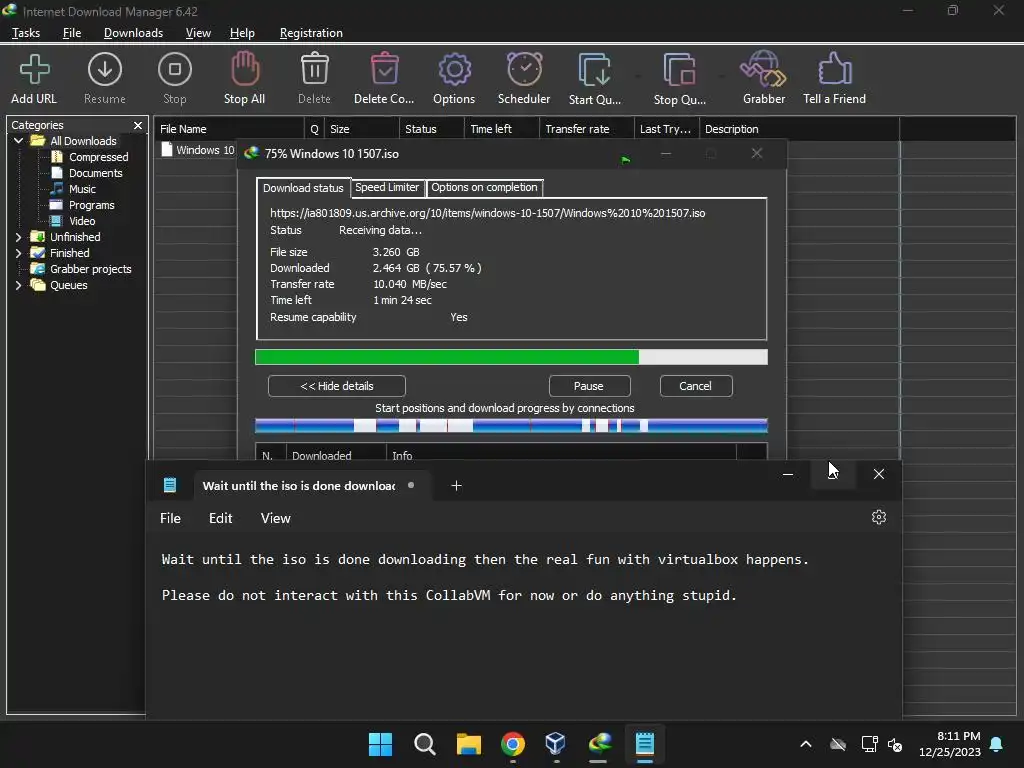Screen dimensions: 1024x768
Task: Open the Tasks menu
Action: click(x=26, y=33)
